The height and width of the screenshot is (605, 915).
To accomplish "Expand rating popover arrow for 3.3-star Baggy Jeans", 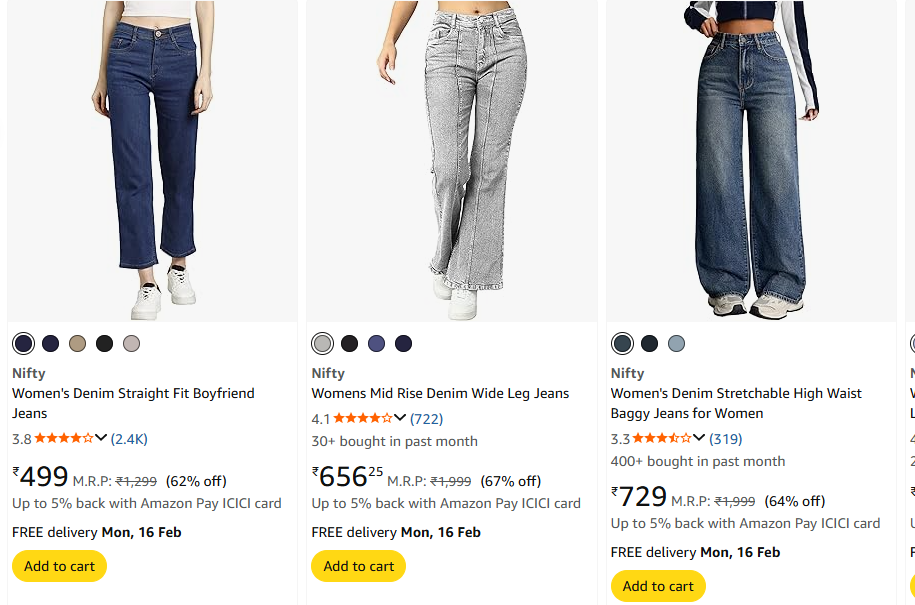I will click(x=699, y=438).
